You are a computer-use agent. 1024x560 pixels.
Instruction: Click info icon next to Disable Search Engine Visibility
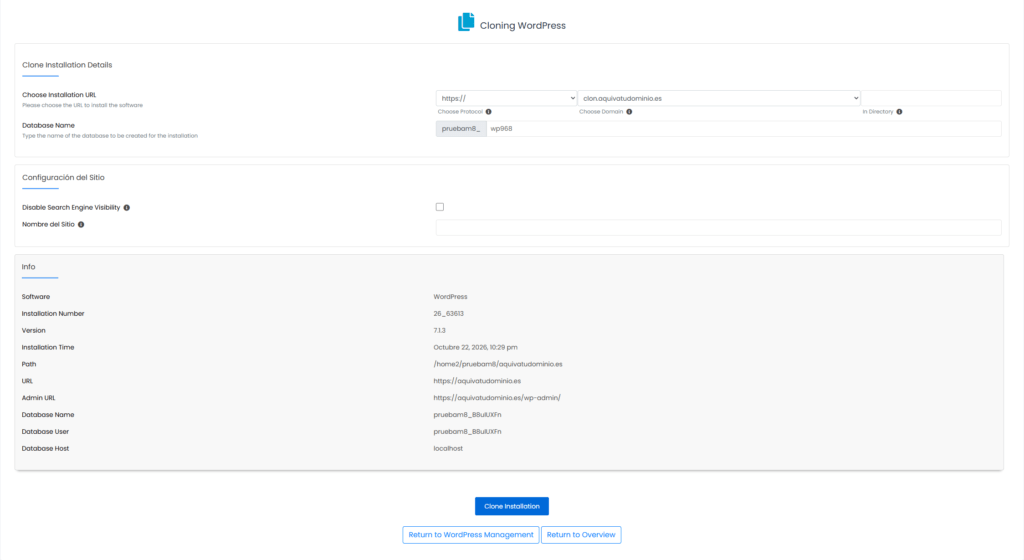pyautogui.click(x=127, y=208)
